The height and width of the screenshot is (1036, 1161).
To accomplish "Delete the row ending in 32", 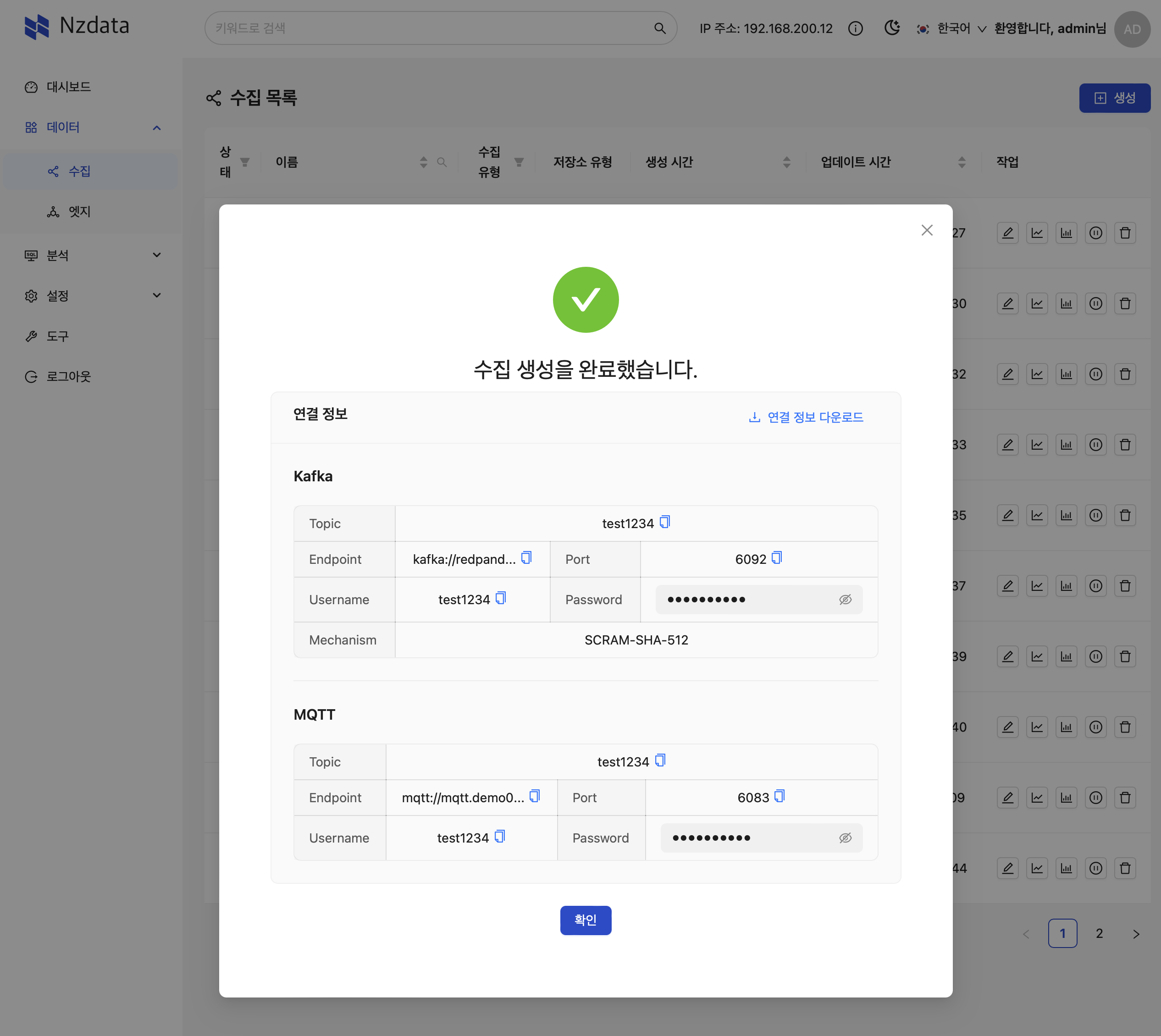I will point(1125,374).
